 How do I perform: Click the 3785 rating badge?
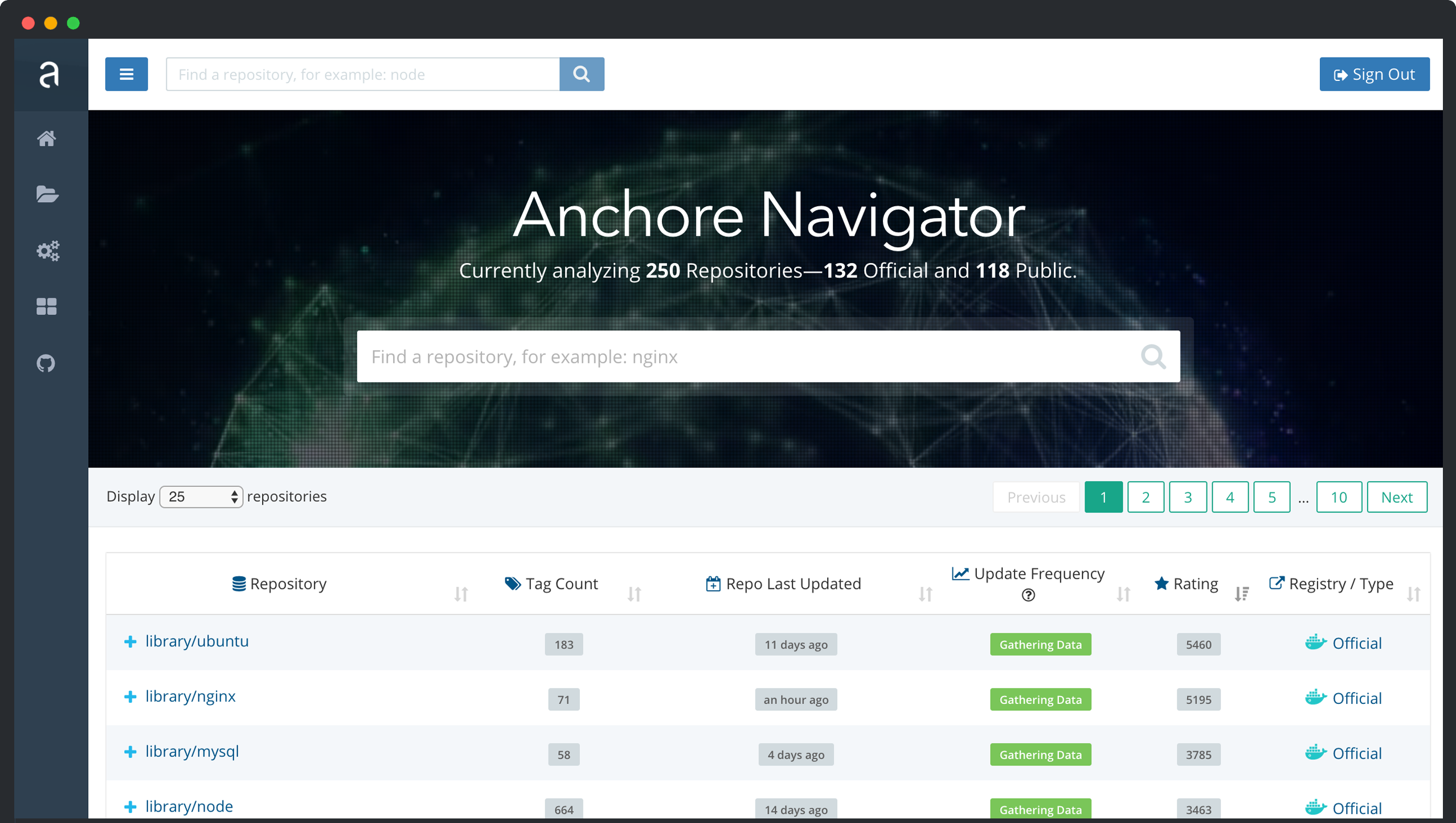1199,755
